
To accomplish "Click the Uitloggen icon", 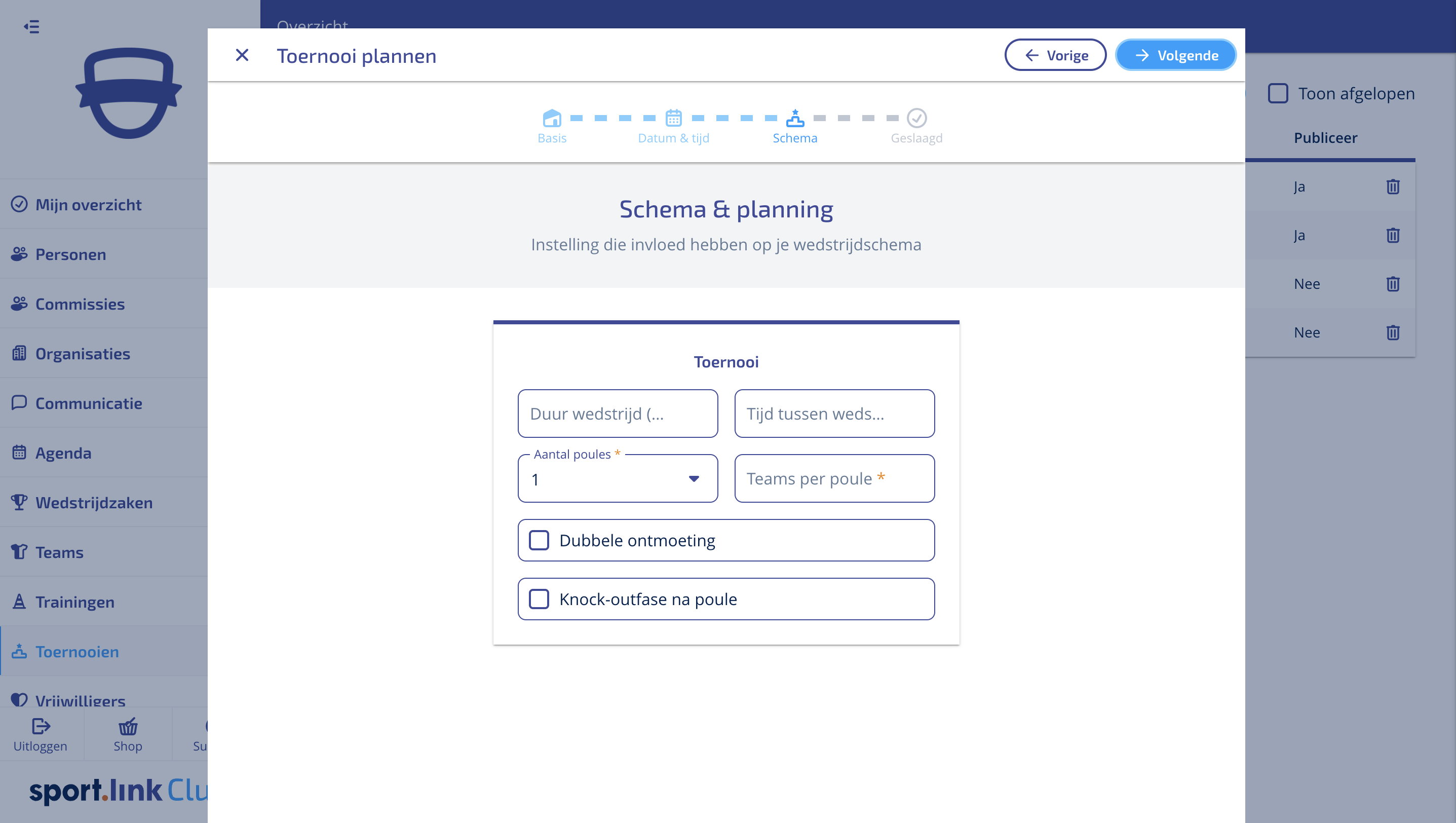I will click(x=41, y=726).
